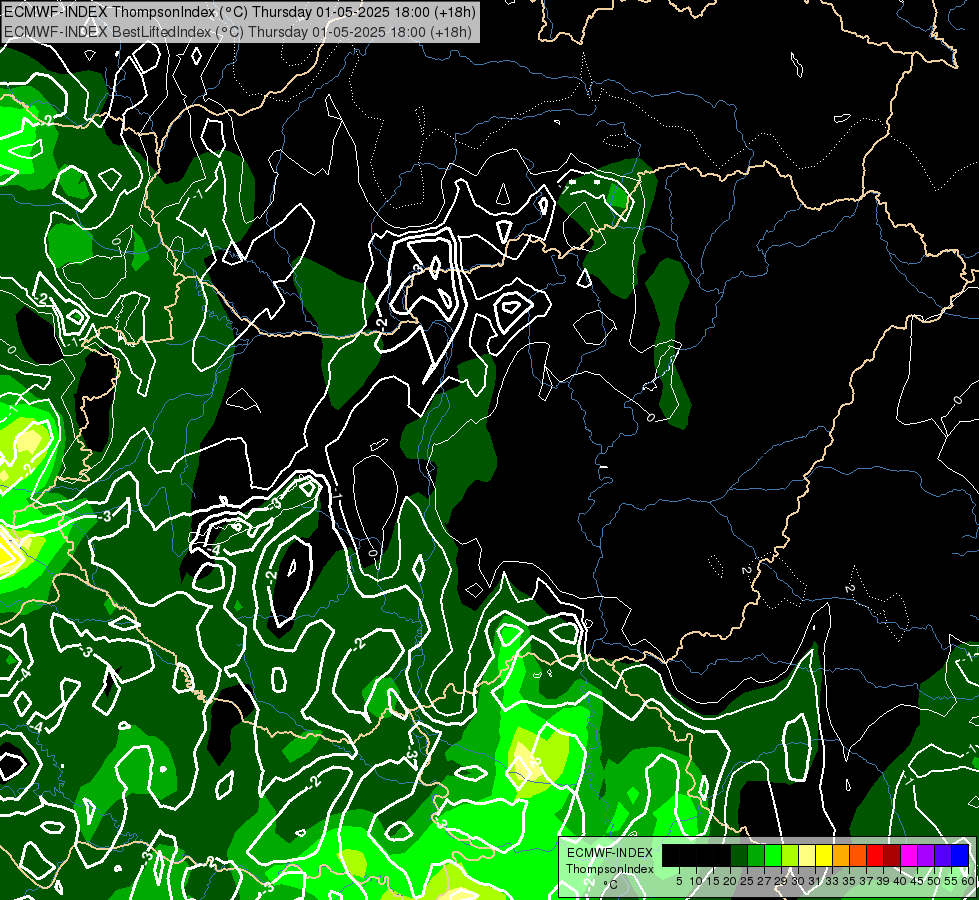This screenshot has width=979, height=900.
Task: Click the legend tick label 33
Action: 832,881
